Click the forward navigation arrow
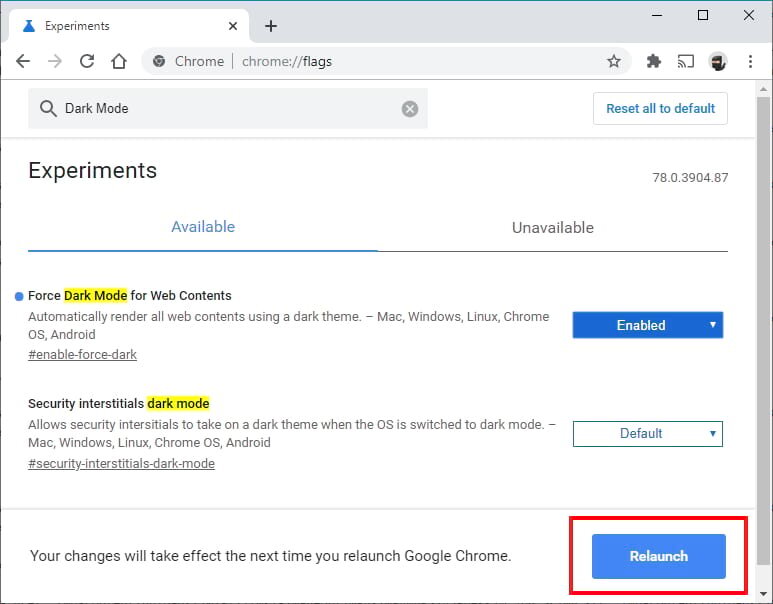This screenshot has width=773, height=604. click(x=55, y=61)
